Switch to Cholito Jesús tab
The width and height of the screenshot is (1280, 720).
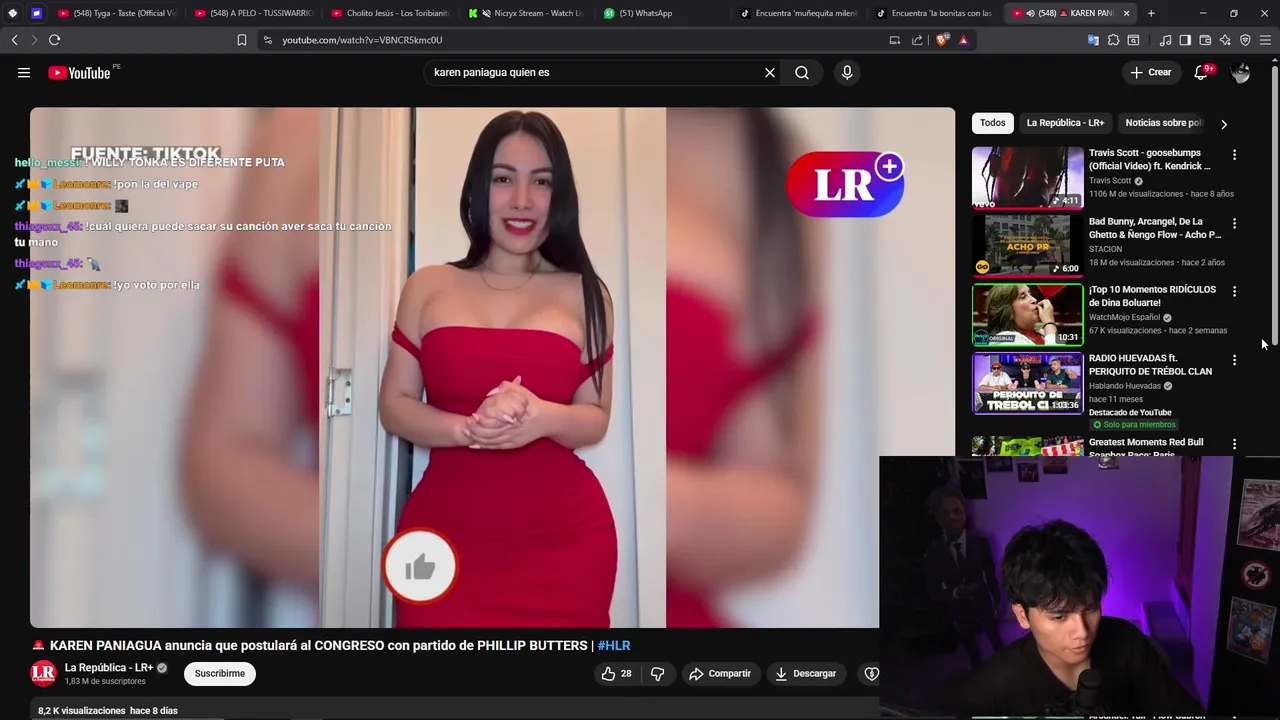pyautogui.click(x=389, y=13)
